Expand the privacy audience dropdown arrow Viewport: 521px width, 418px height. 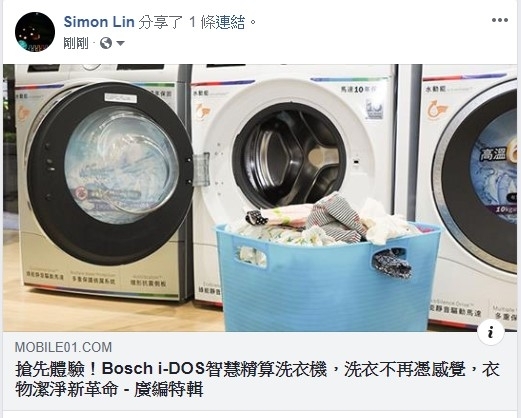coord(120,43)
